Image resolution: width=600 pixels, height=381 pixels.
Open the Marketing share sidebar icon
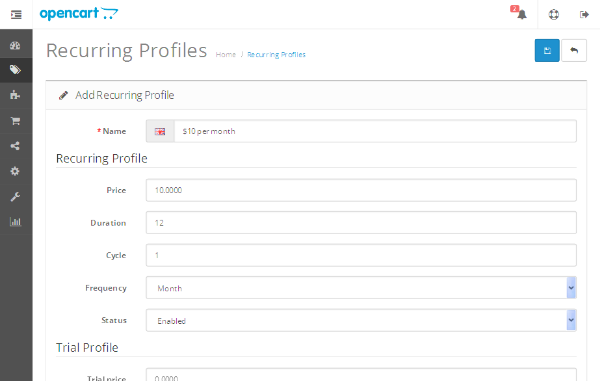click(x=15, y=146)
